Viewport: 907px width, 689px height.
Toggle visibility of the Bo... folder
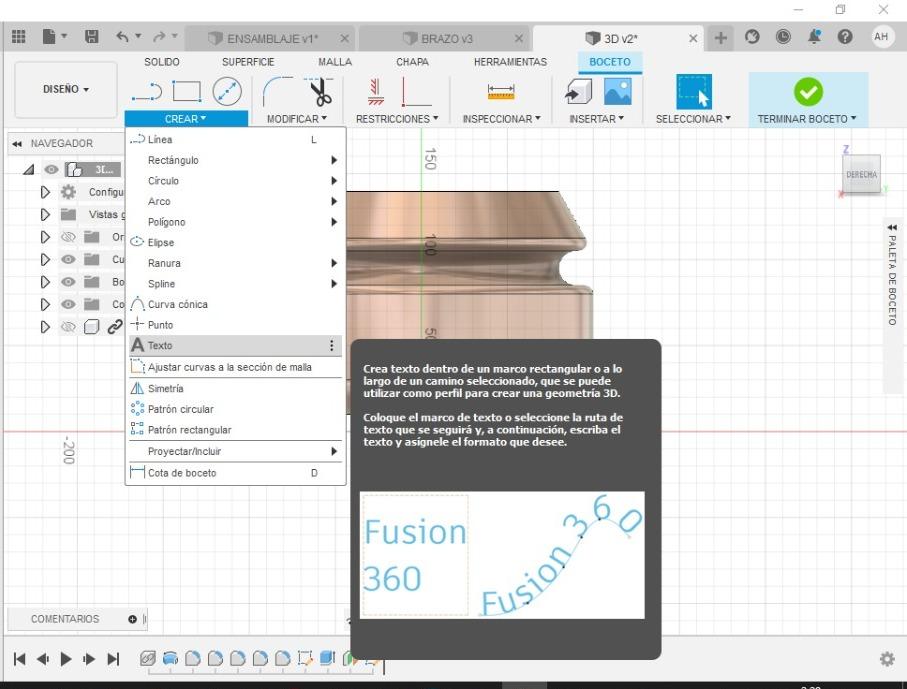68,282
